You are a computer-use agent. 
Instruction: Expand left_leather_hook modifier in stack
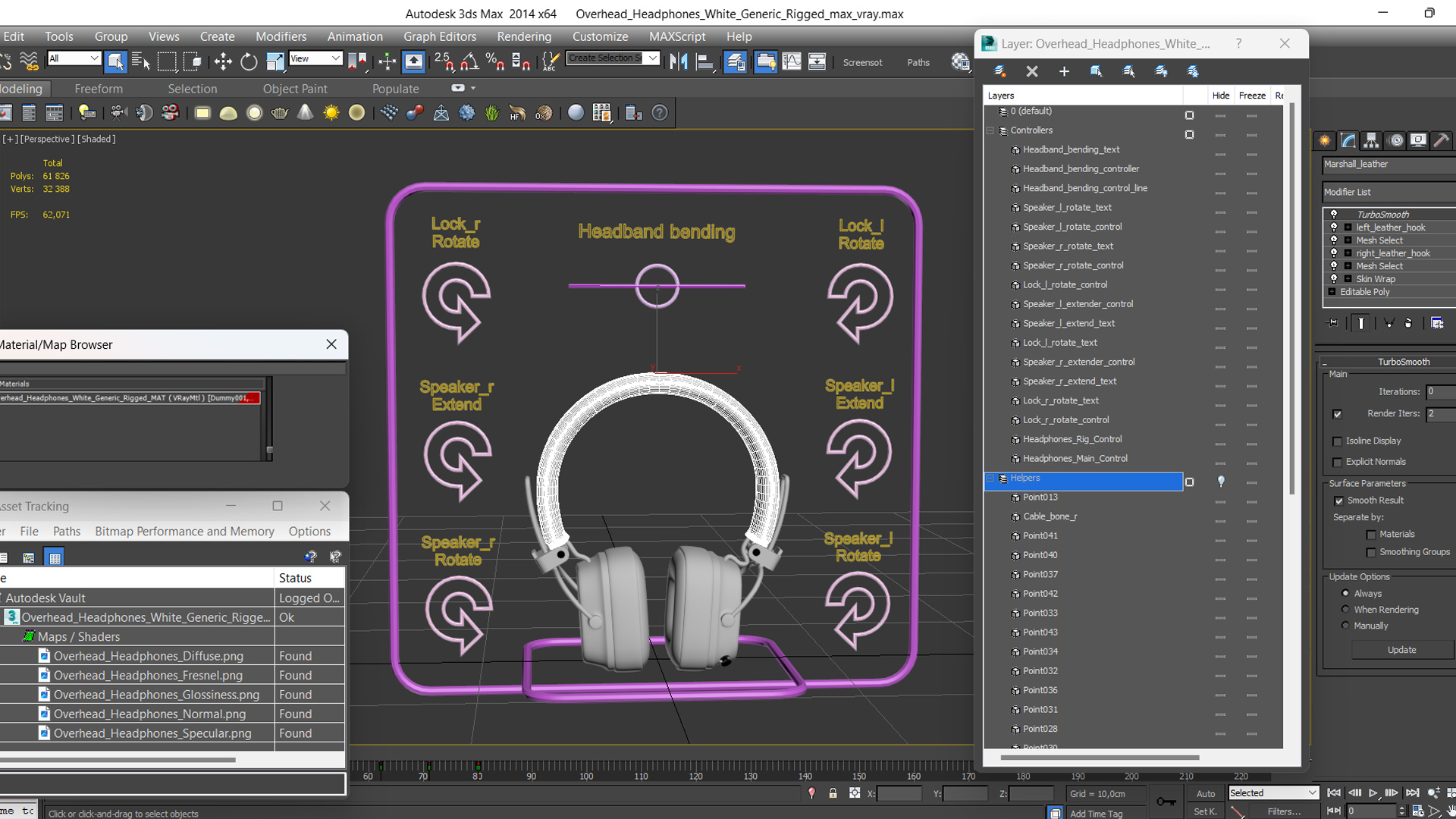point(1348,227)
